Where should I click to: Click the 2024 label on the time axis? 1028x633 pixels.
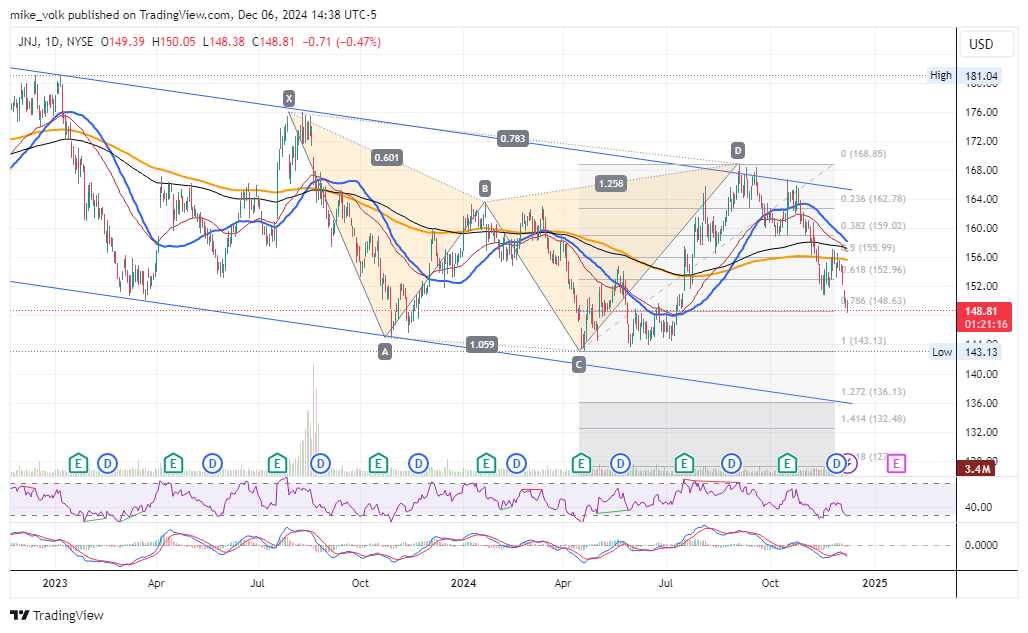tap(464, 583)
